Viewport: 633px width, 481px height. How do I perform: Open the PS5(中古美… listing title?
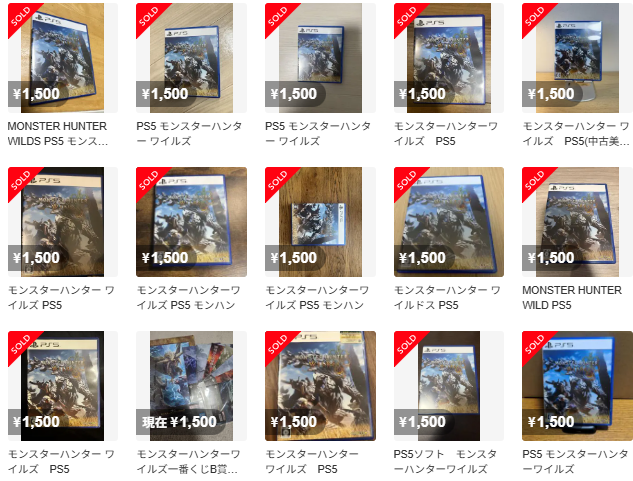click(x=576, y=134)
